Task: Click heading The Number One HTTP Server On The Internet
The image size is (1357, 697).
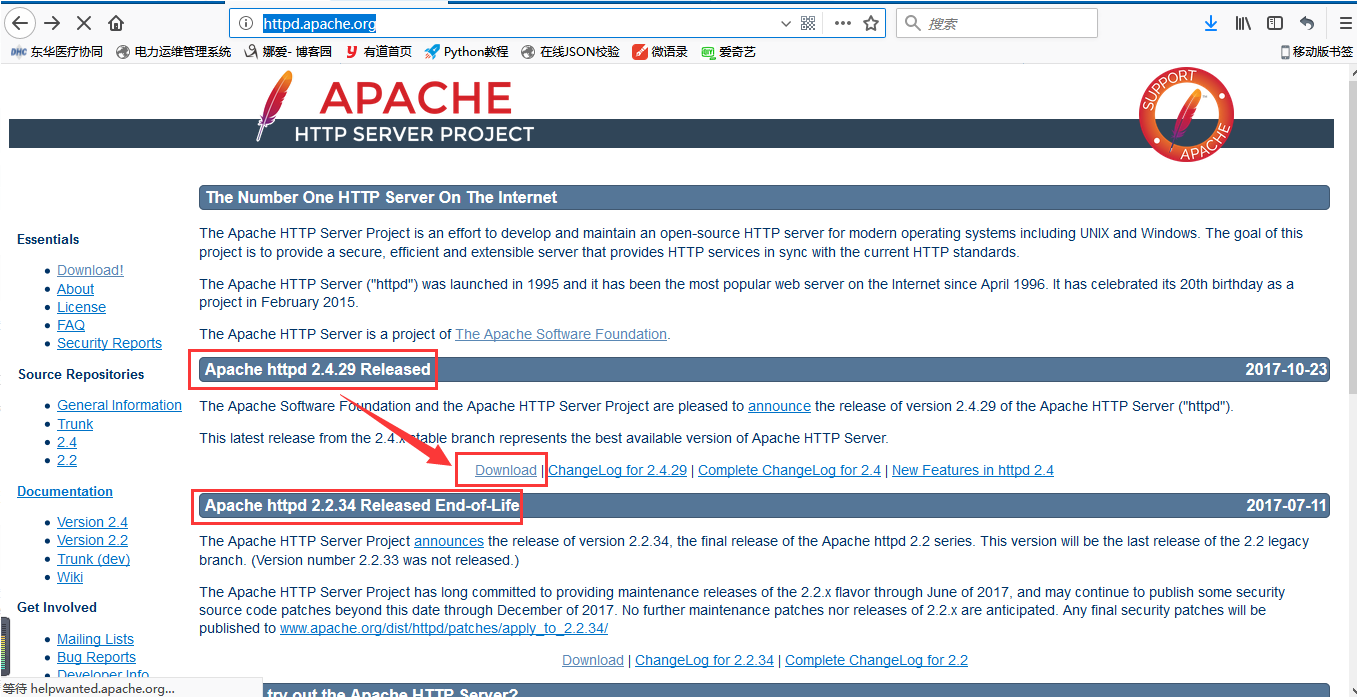Action: click(x=382, y=197)
